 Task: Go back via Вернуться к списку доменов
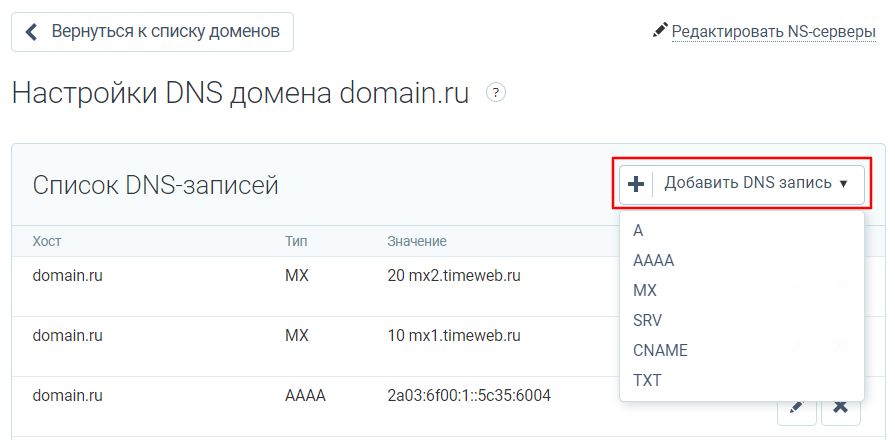click(152, 32)
